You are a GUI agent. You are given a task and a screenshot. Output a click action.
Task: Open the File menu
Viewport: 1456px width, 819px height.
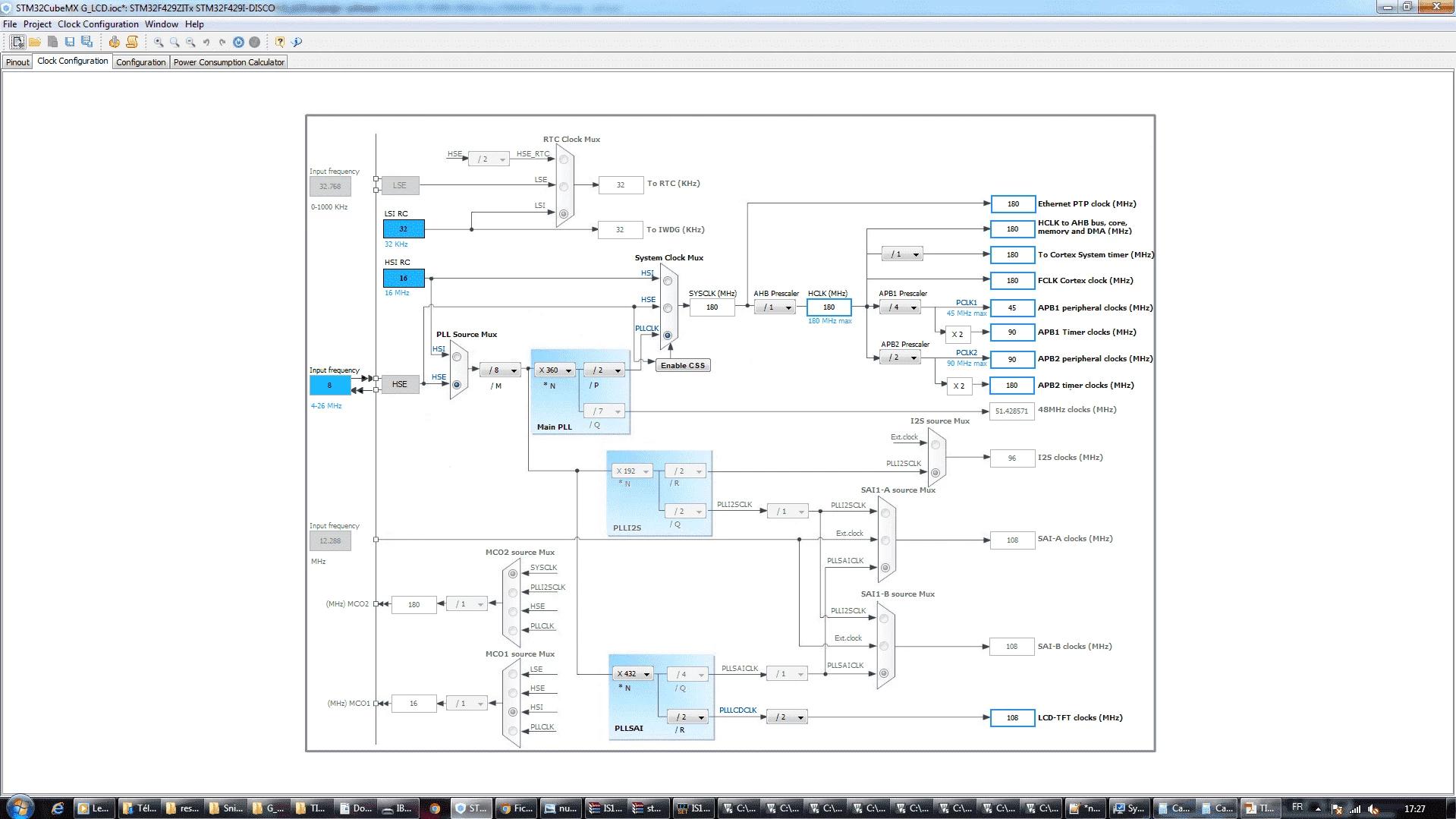[x=10, y=24]
